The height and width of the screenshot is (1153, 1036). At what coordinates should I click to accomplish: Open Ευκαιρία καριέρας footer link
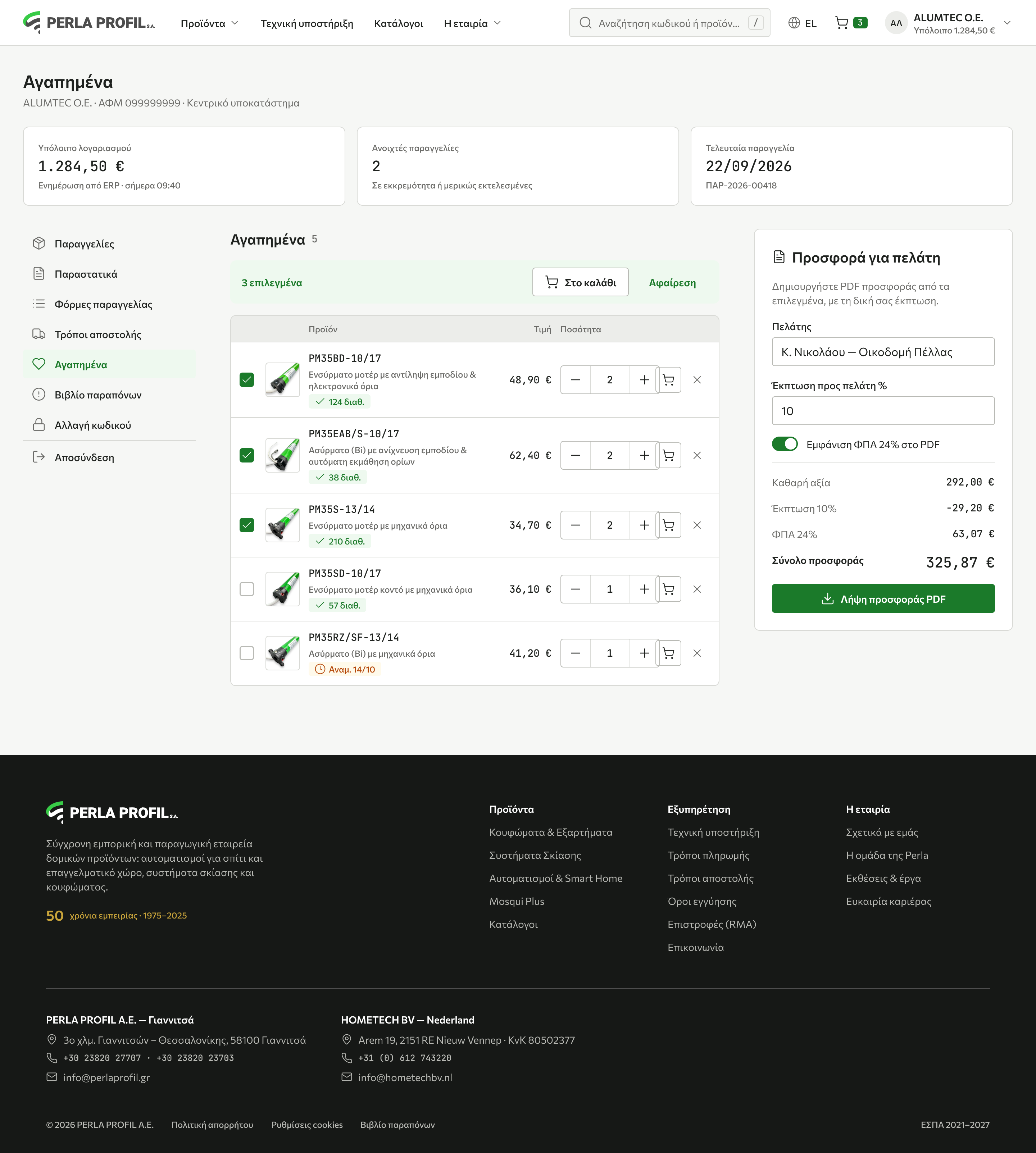(x=889, y=901)
